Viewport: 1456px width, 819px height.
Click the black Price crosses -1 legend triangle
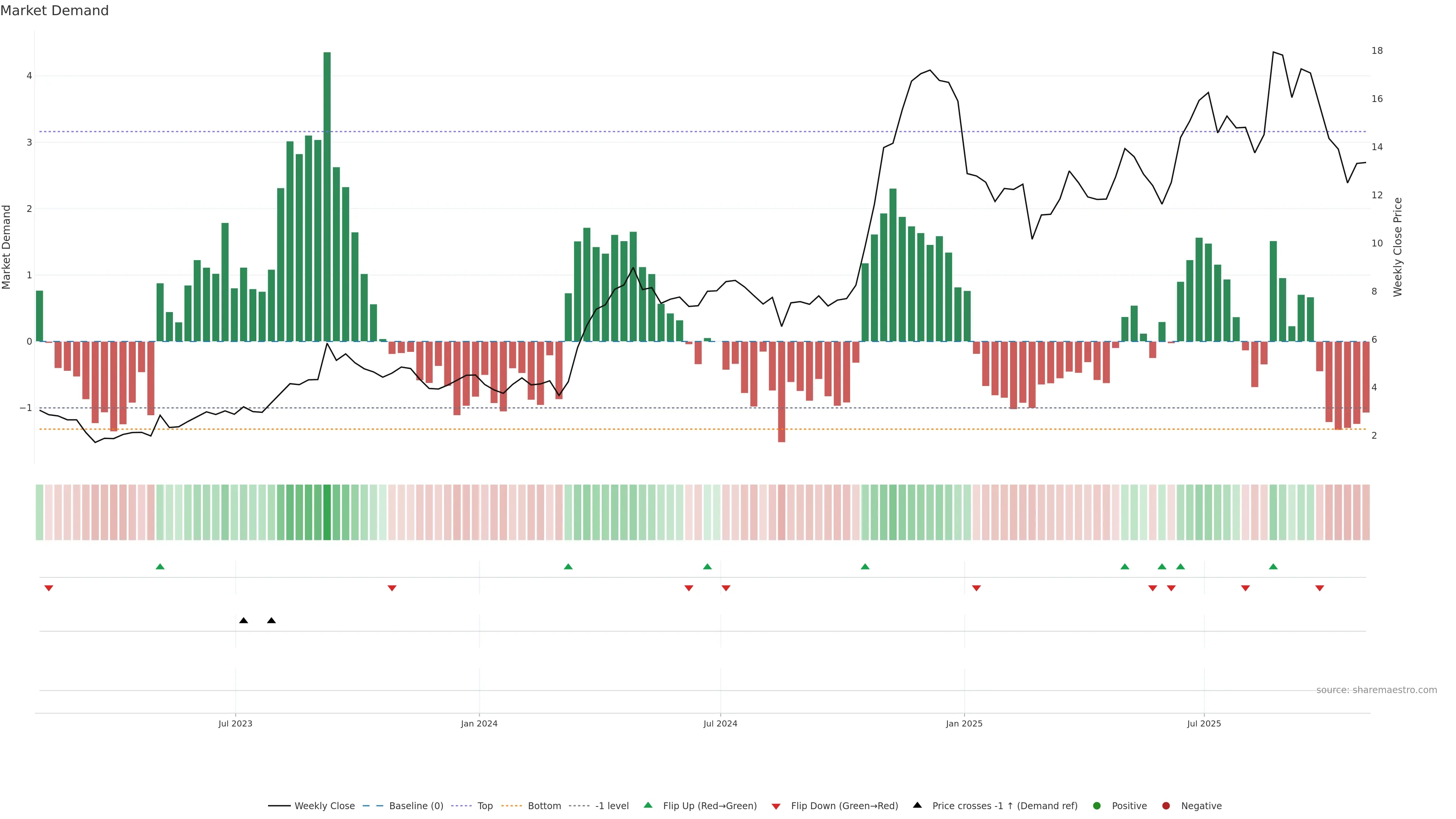tap(917, 805)
